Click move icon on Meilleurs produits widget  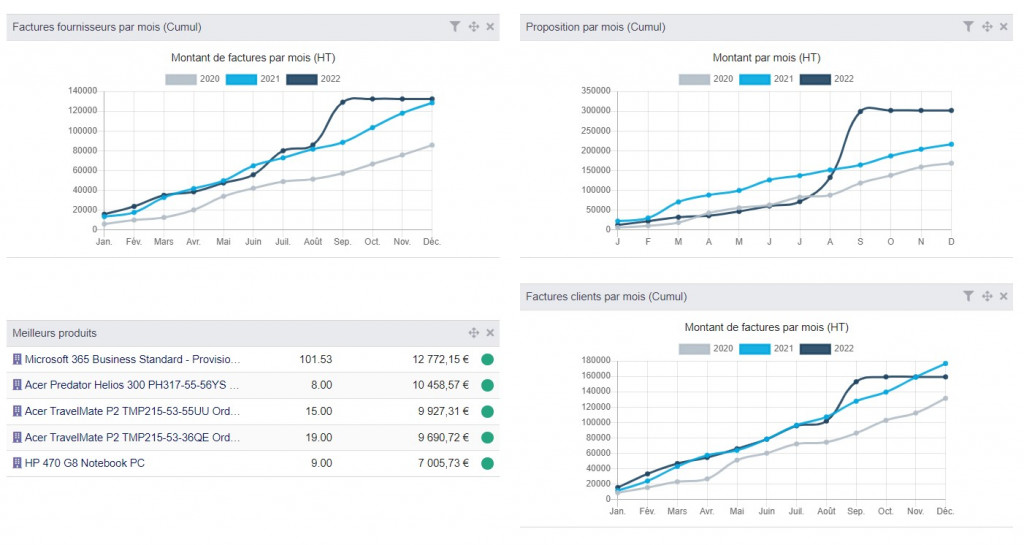(x=473, y=333)
